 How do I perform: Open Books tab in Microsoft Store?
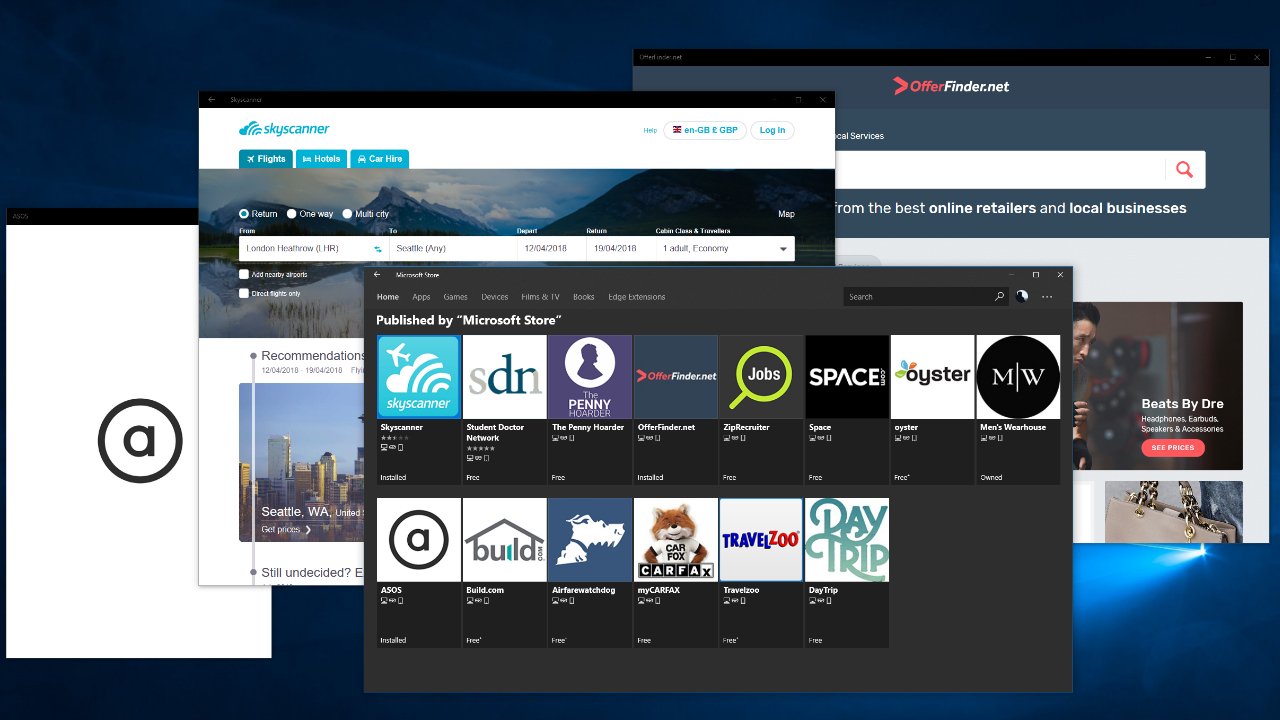pos(584,297)
